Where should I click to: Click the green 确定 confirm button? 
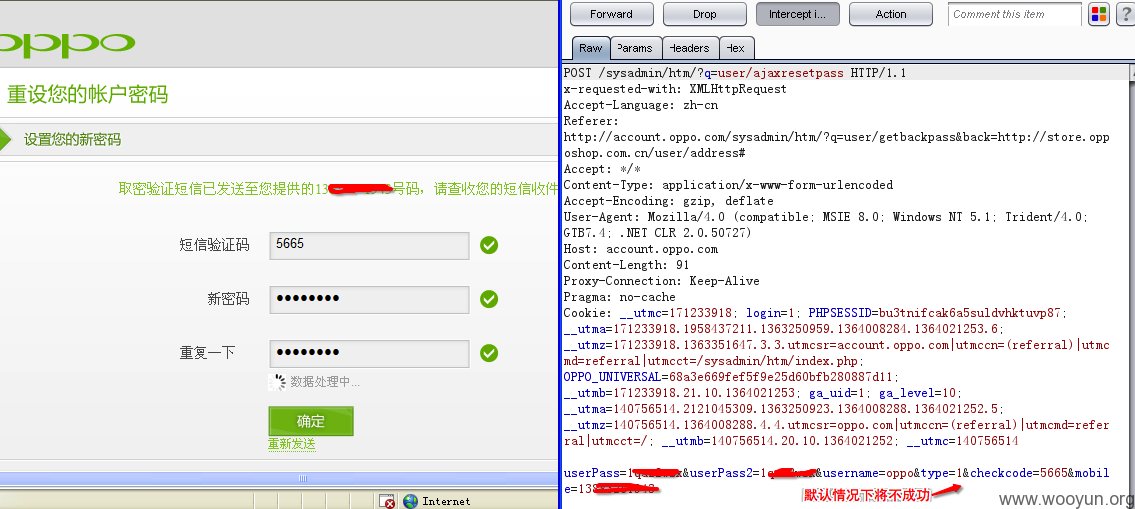tap(311, 421)
